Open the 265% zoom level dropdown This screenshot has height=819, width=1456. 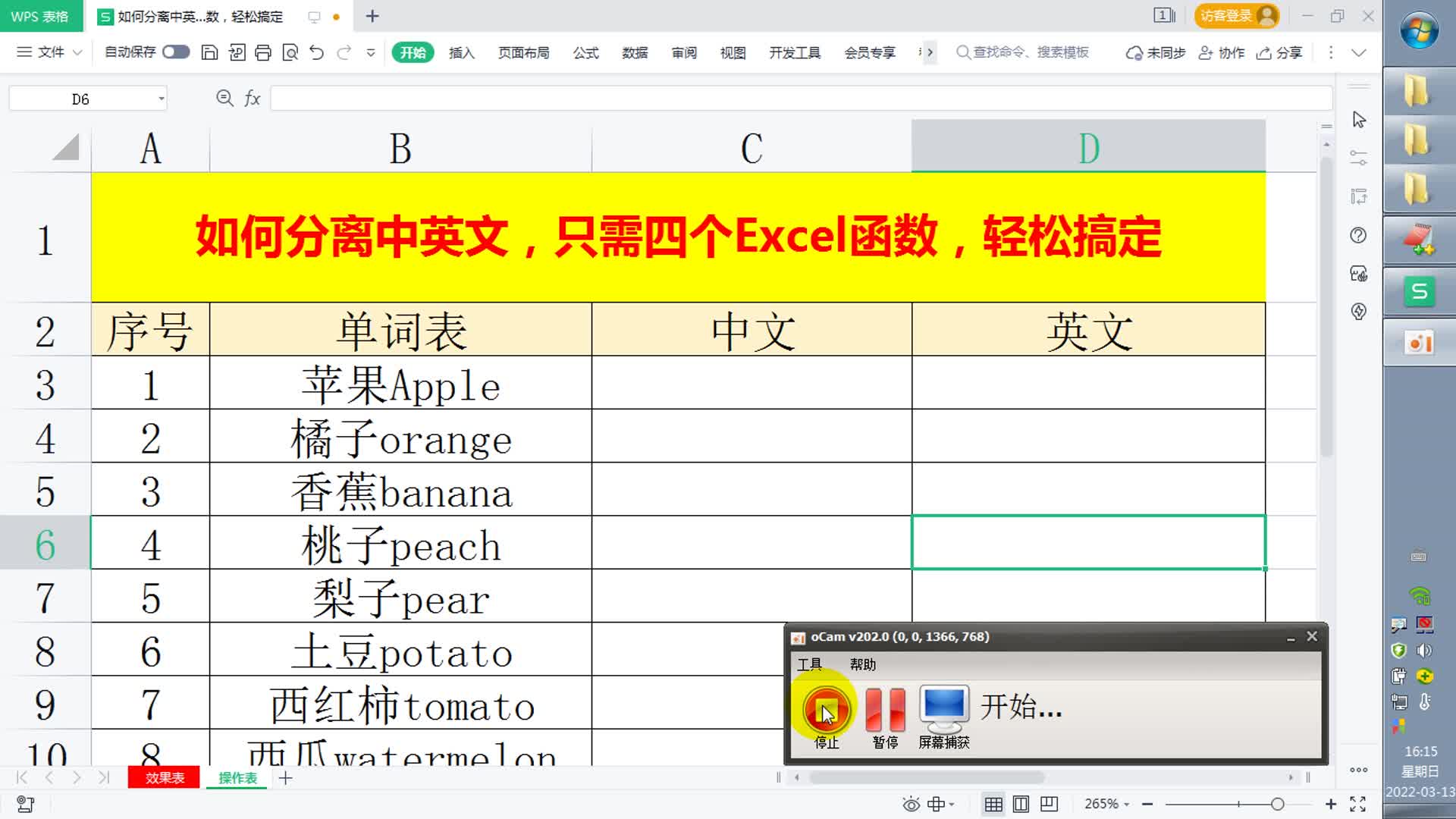1105,804
